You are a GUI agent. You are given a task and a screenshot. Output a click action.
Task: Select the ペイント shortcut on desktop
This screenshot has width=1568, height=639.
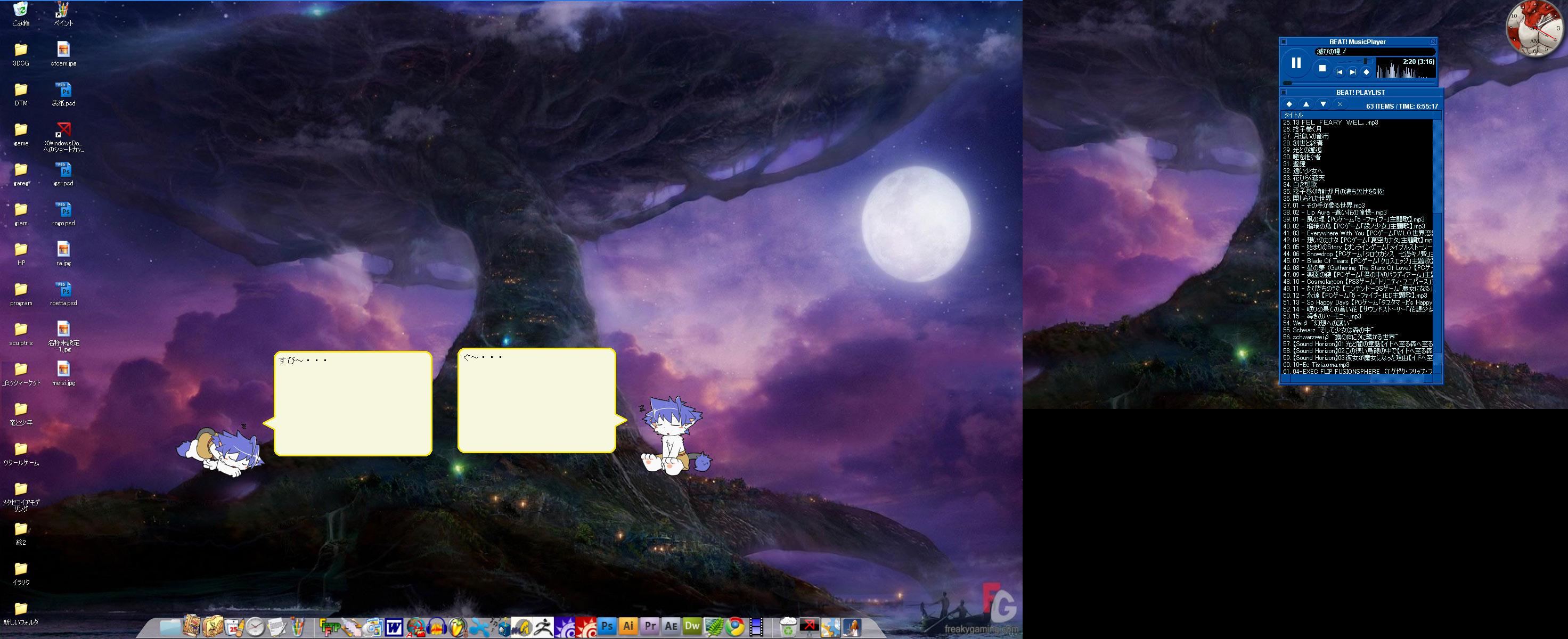(x=63, y=13)
